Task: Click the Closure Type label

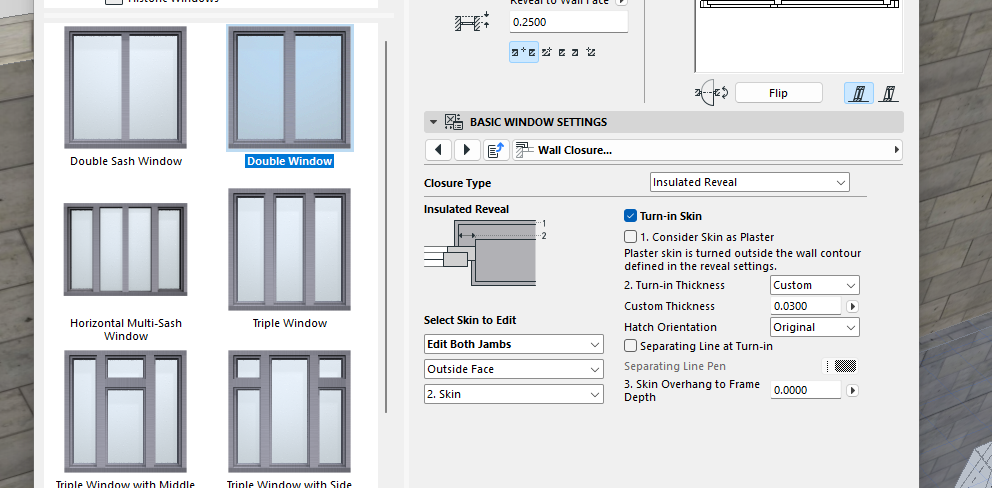Action: pyautogui.click(x=457, y=183)
